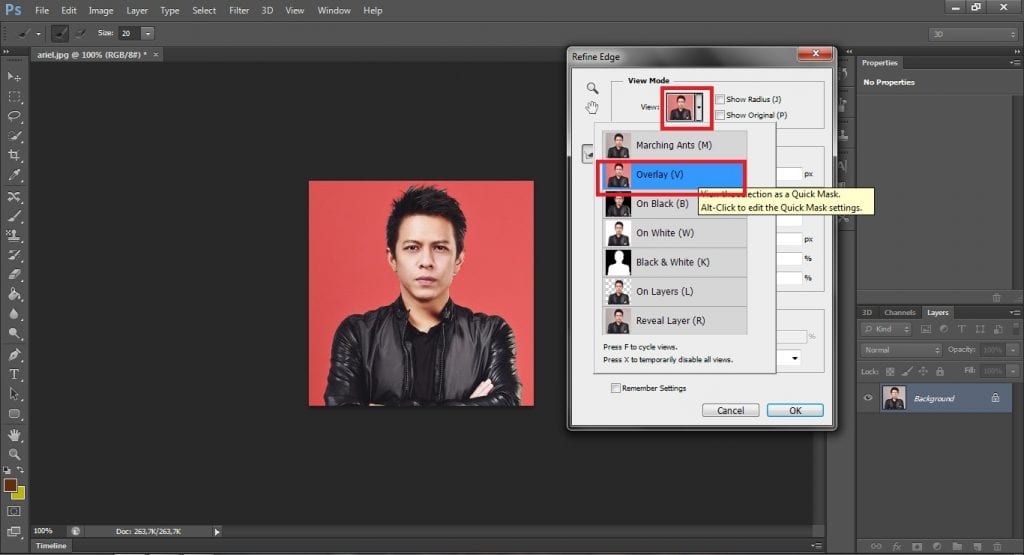The height and width of the screenshot is (555, 1024).
Task: Click the OK button in Refine Edge
Action: coord(795,410)
